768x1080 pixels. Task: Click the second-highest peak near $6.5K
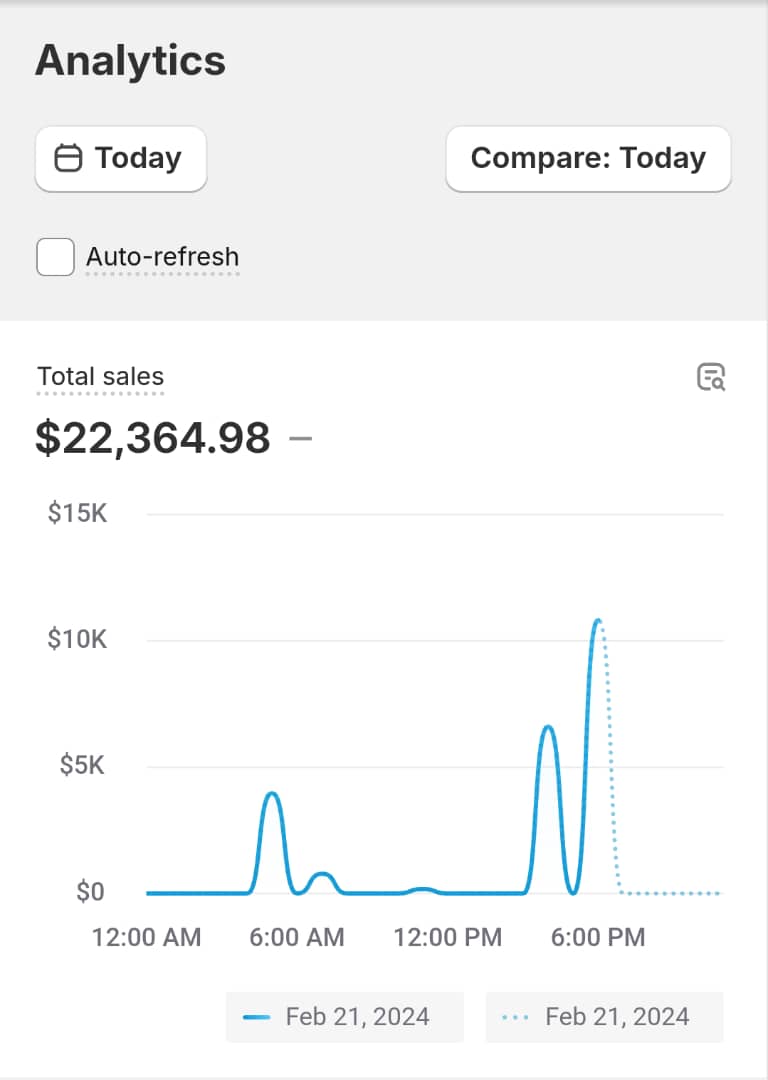pos(548,727)
